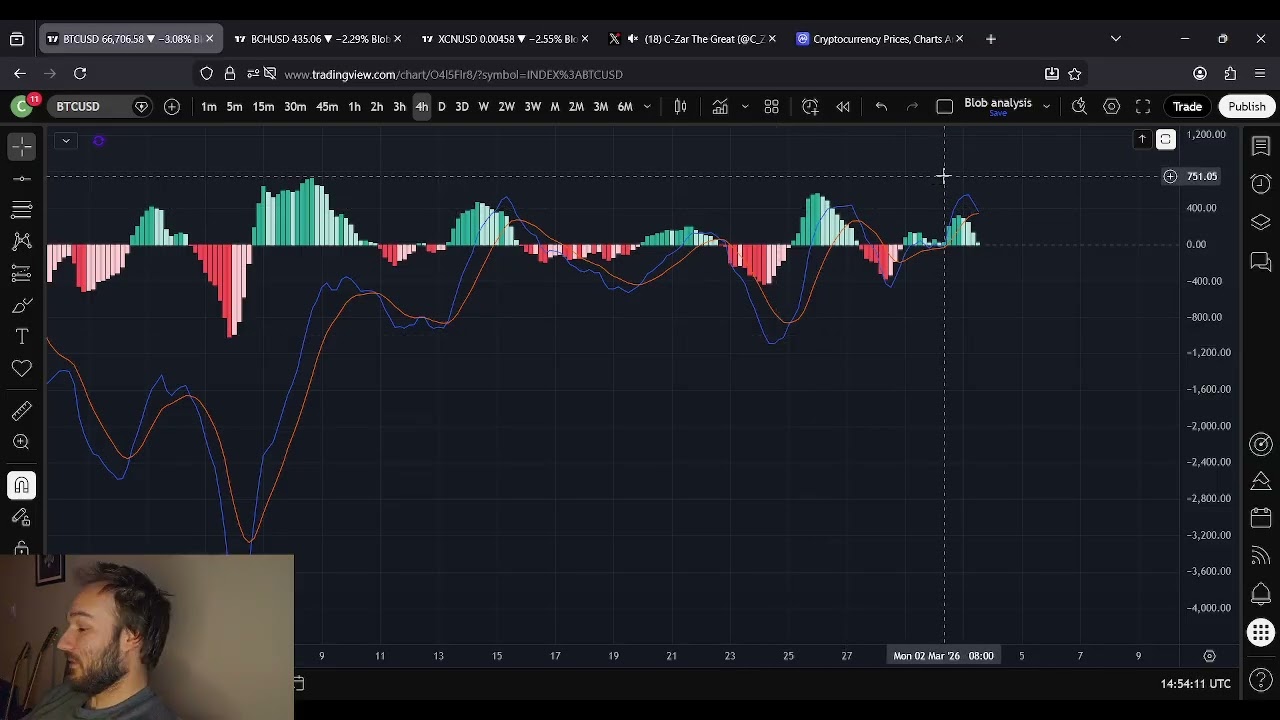
Task: Open the chart time axis settings gear
Action: pos(1209,656)
